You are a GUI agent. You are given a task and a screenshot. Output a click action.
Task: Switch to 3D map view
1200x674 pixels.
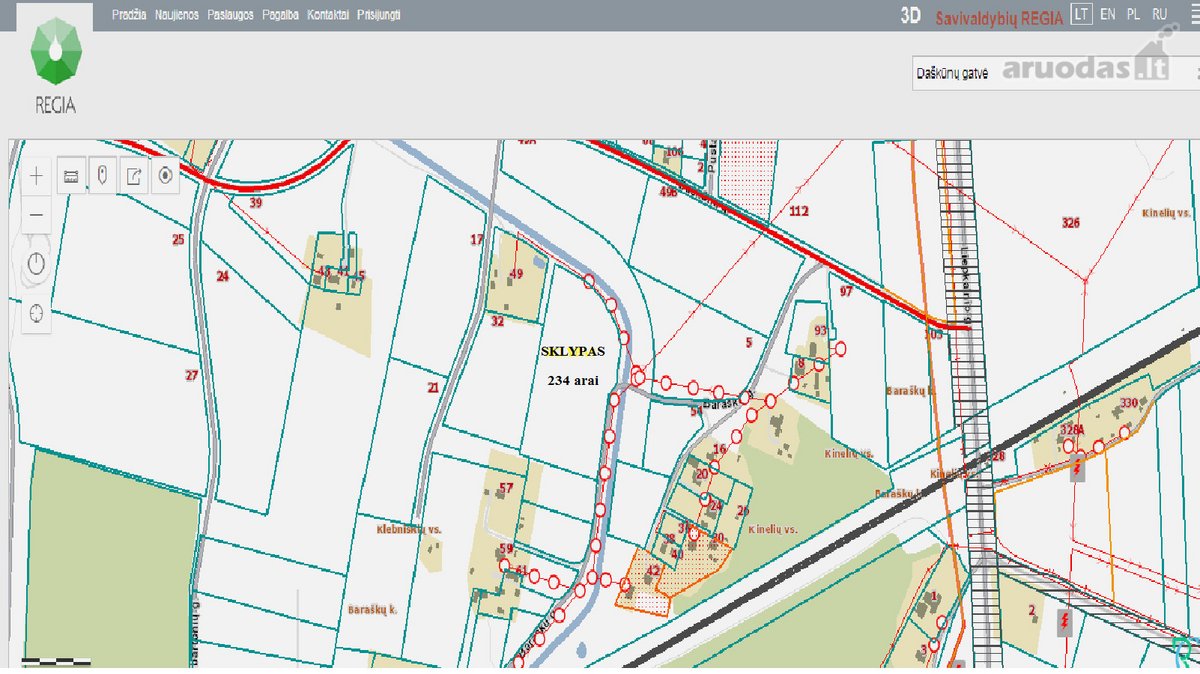(910, 15)
